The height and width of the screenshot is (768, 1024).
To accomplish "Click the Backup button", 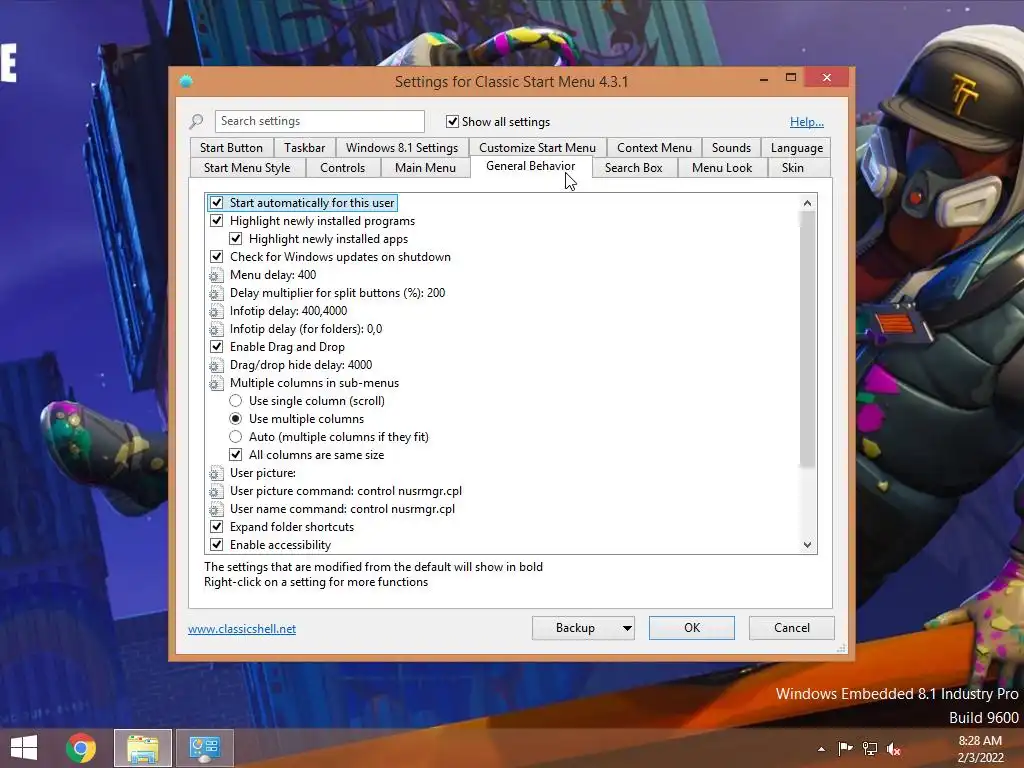I will (x=575, y=628).
